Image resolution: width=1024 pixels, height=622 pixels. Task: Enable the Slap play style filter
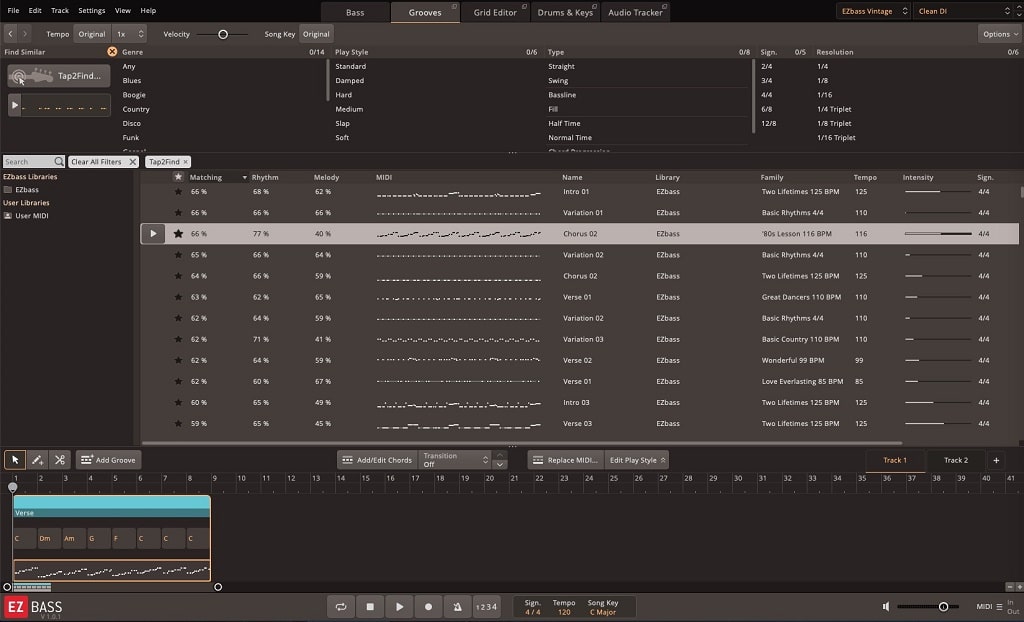(342, 123)
